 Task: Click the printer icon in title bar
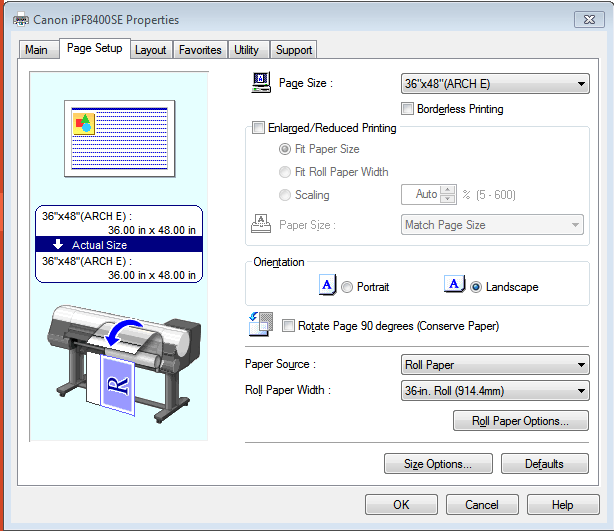tap(21, 20)
